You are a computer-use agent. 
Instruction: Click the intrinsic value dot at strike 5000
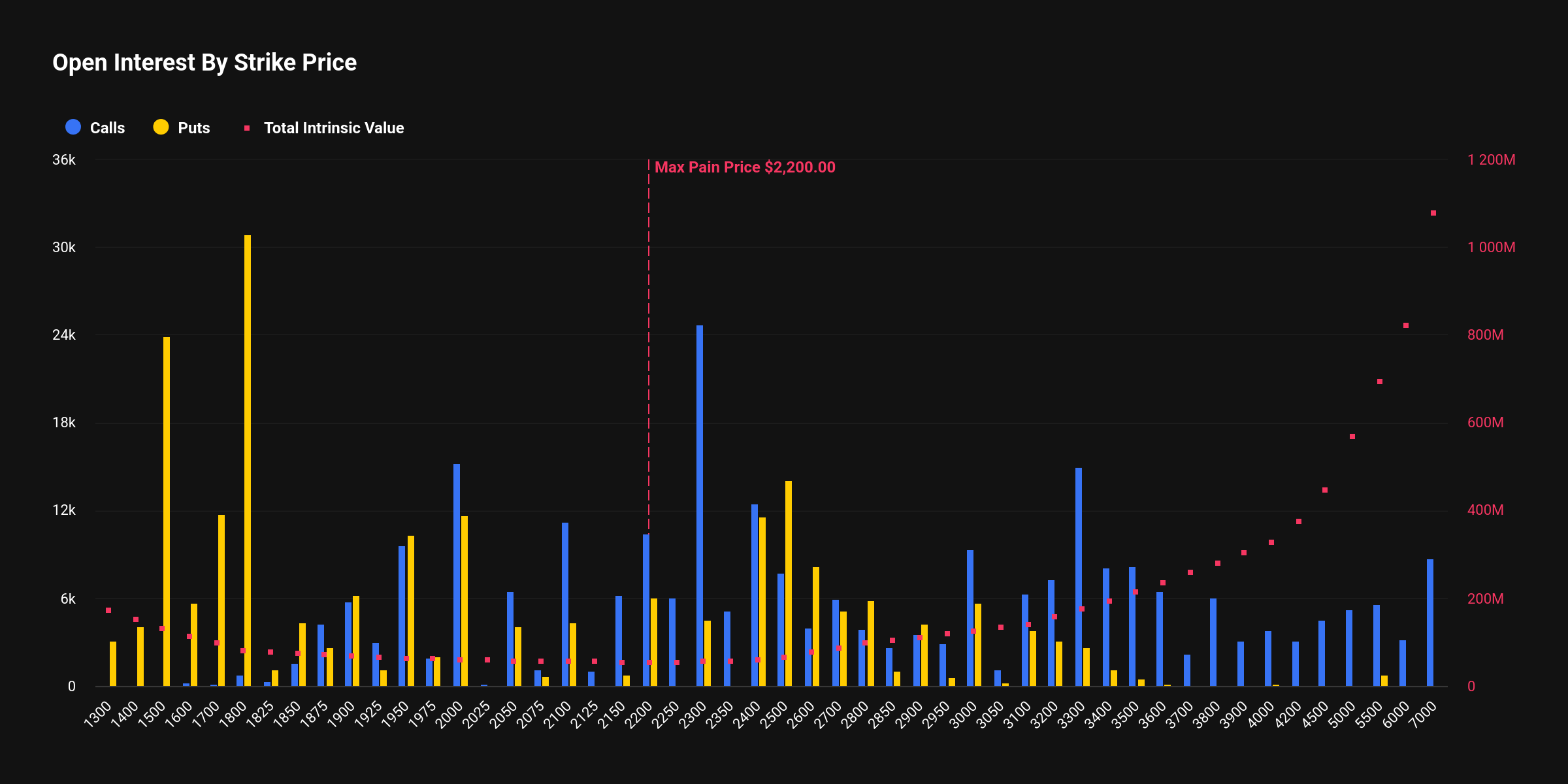pyautogui.click(x=1352, y=436)
